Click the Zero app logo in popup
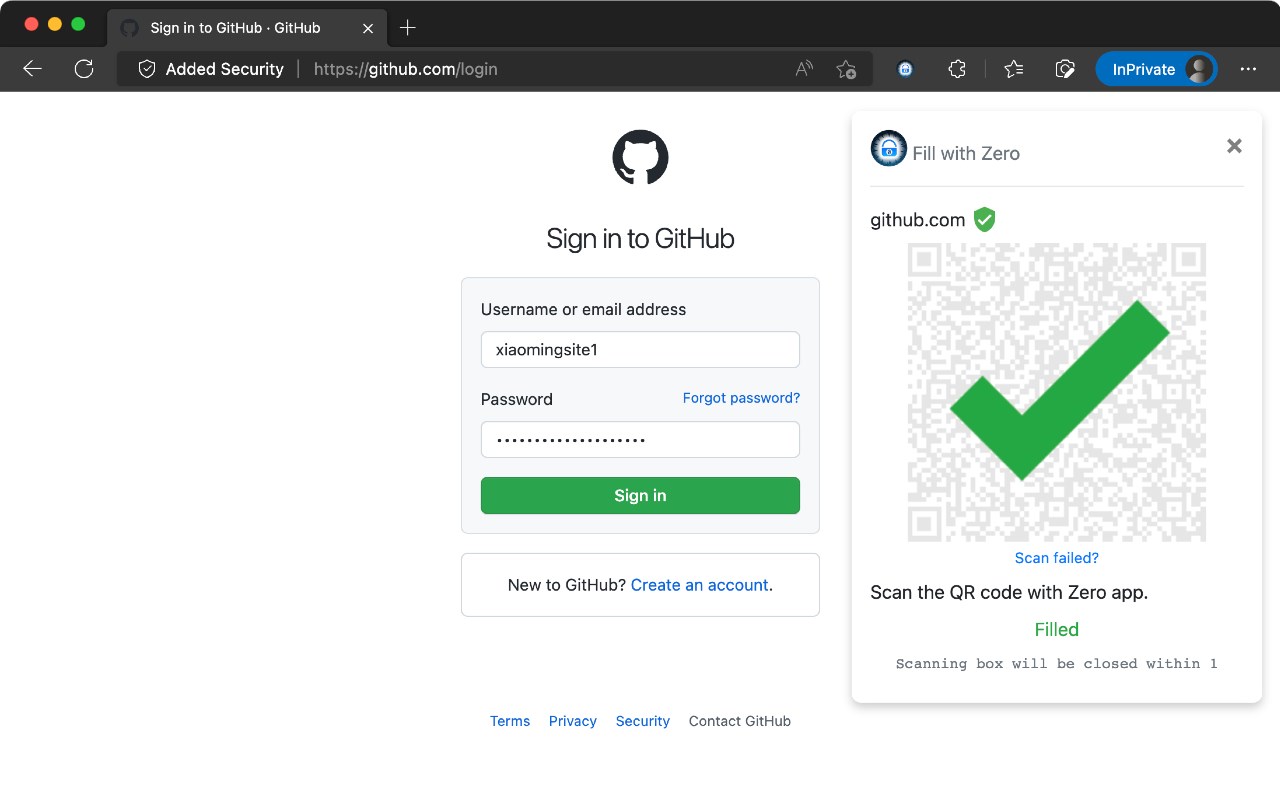 pos(889,148)
